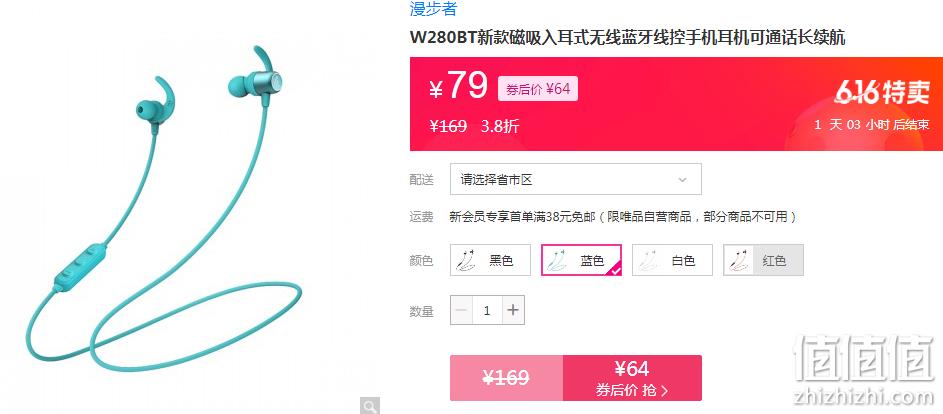Decrease quantity with the minus icon
943x414 pixels.
pyautogui.click(x=461, y=310)
